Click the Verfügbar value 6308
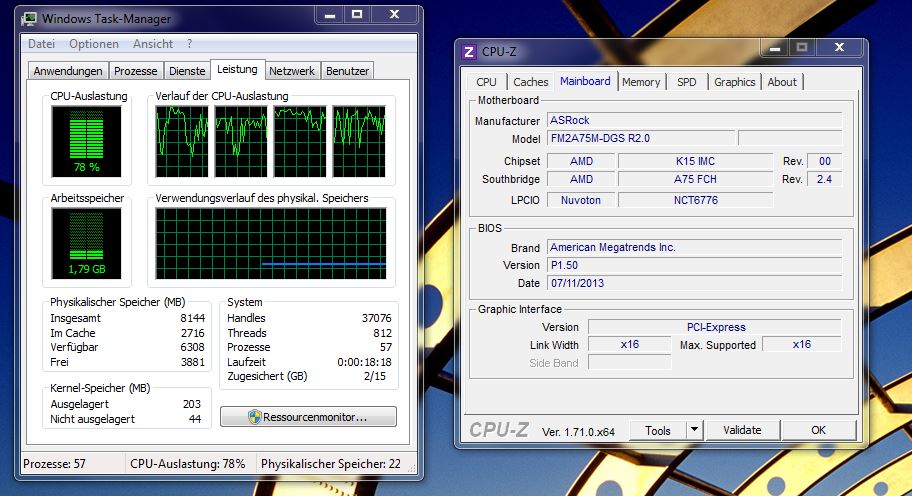 (x=193, y=347)
